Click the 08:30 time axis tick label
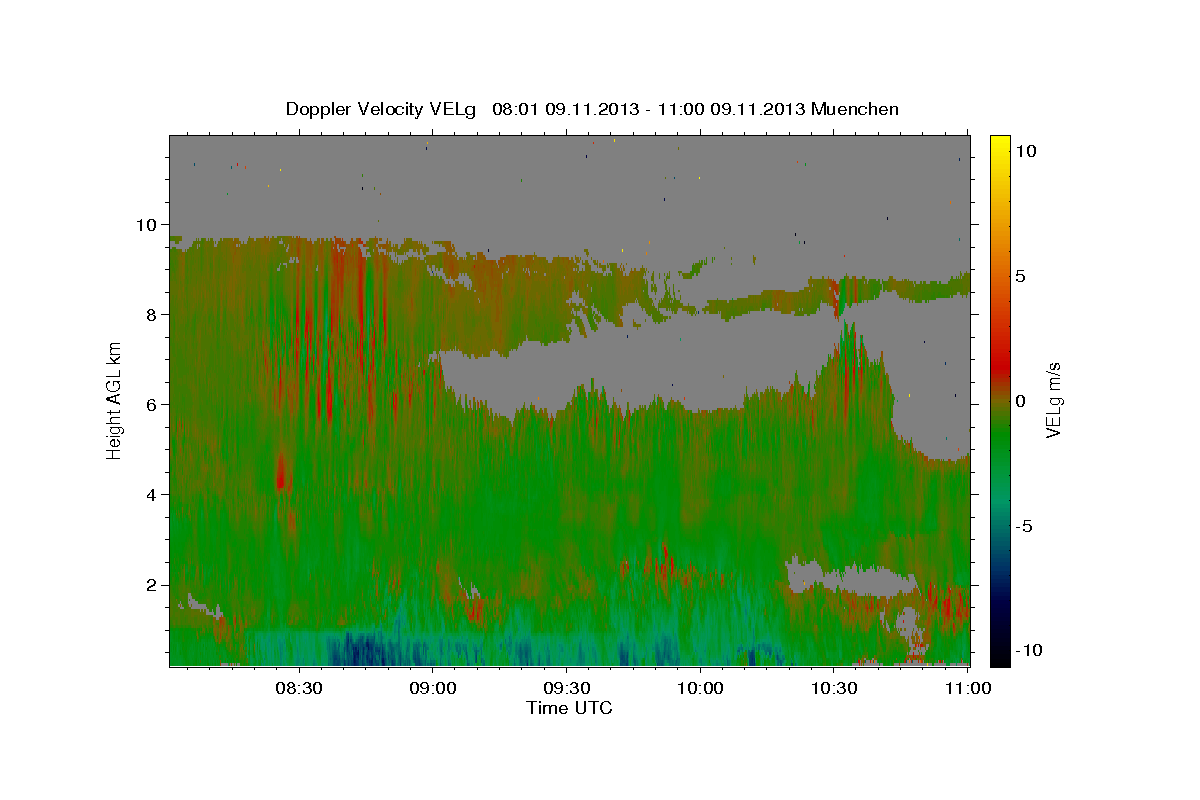This screenshot has height=800, width=1200. click(299, 688)
